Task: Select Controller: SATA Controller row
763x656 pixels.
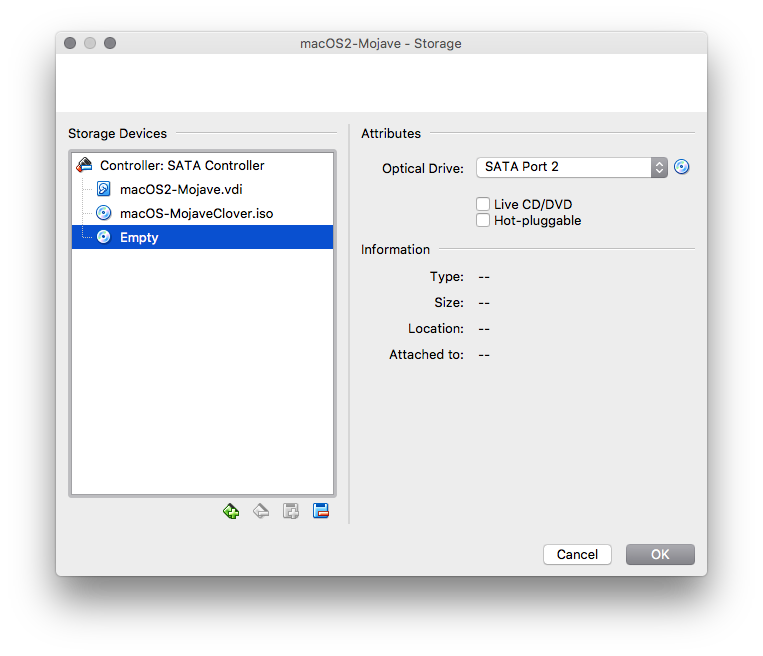Action: [x=202, y=165]
